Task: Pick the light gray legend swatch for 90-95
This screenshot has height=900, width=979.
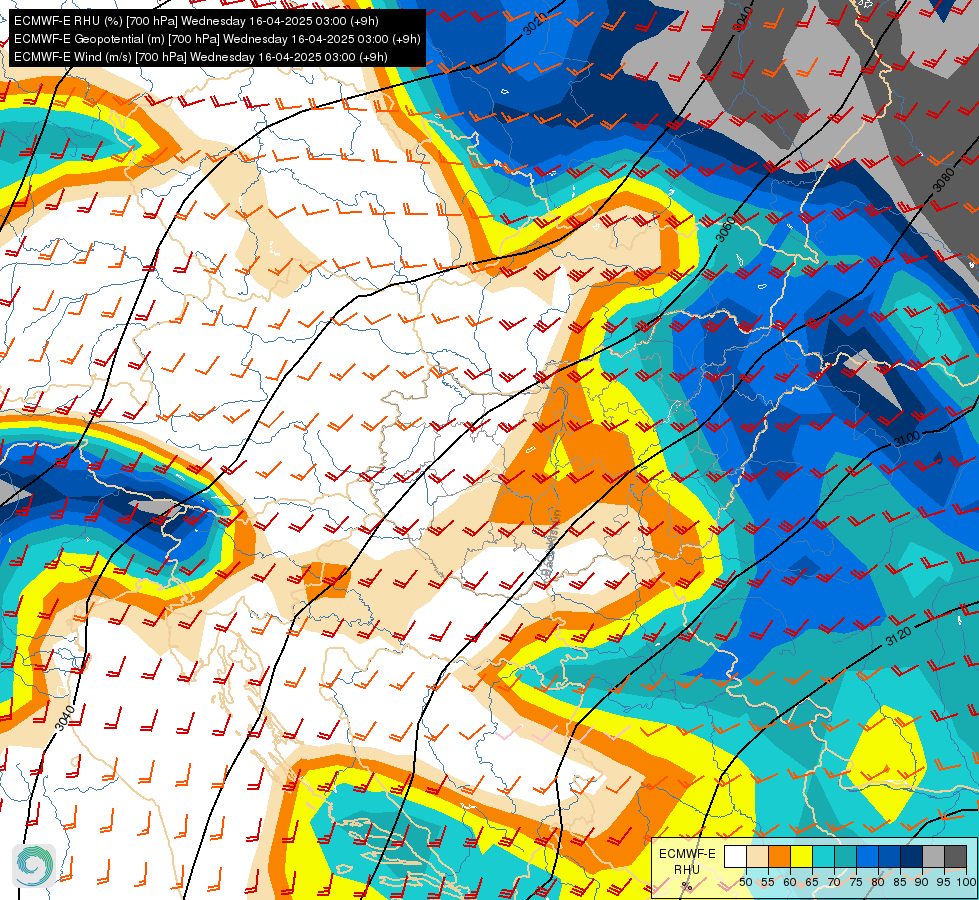Action: click(x=933, y=856)
